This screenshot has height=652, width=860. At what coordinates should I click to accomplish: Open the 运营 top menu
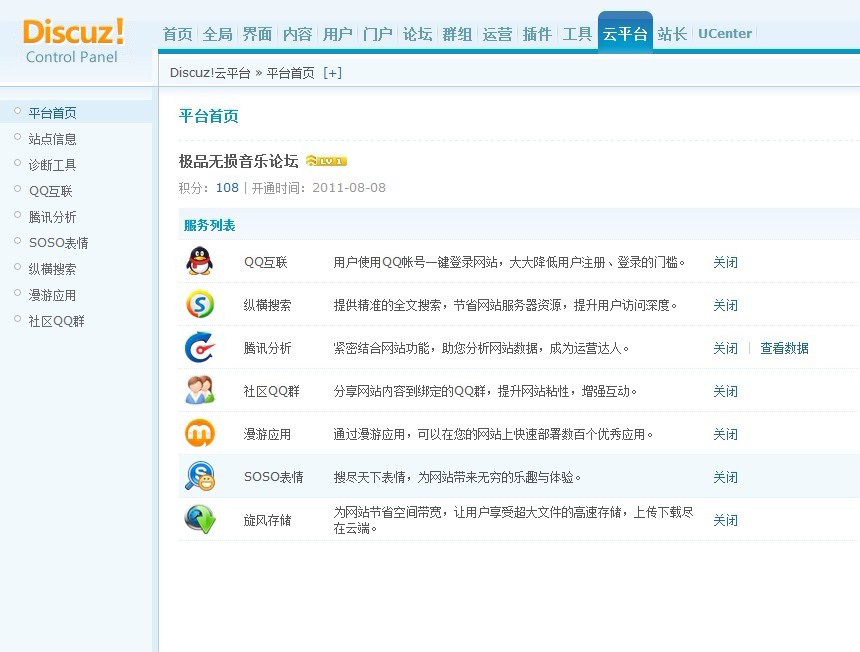click(497, 34)
